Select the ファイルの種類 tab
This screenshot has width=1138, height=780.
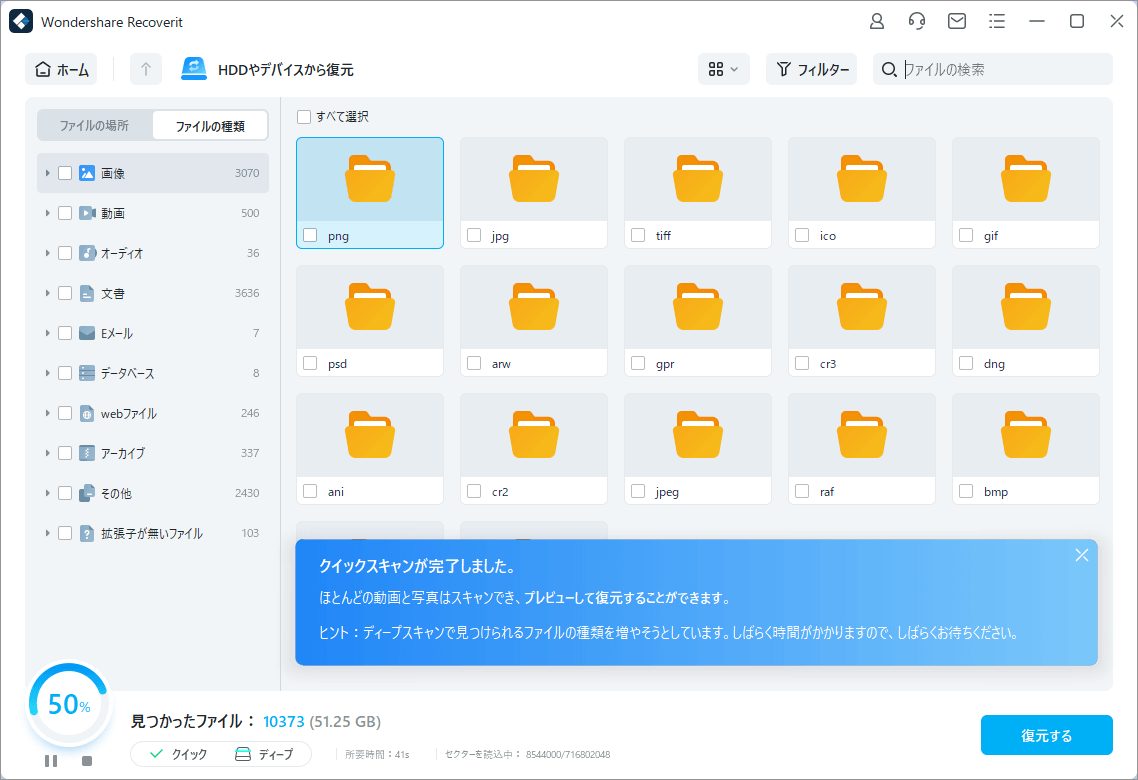209,124
